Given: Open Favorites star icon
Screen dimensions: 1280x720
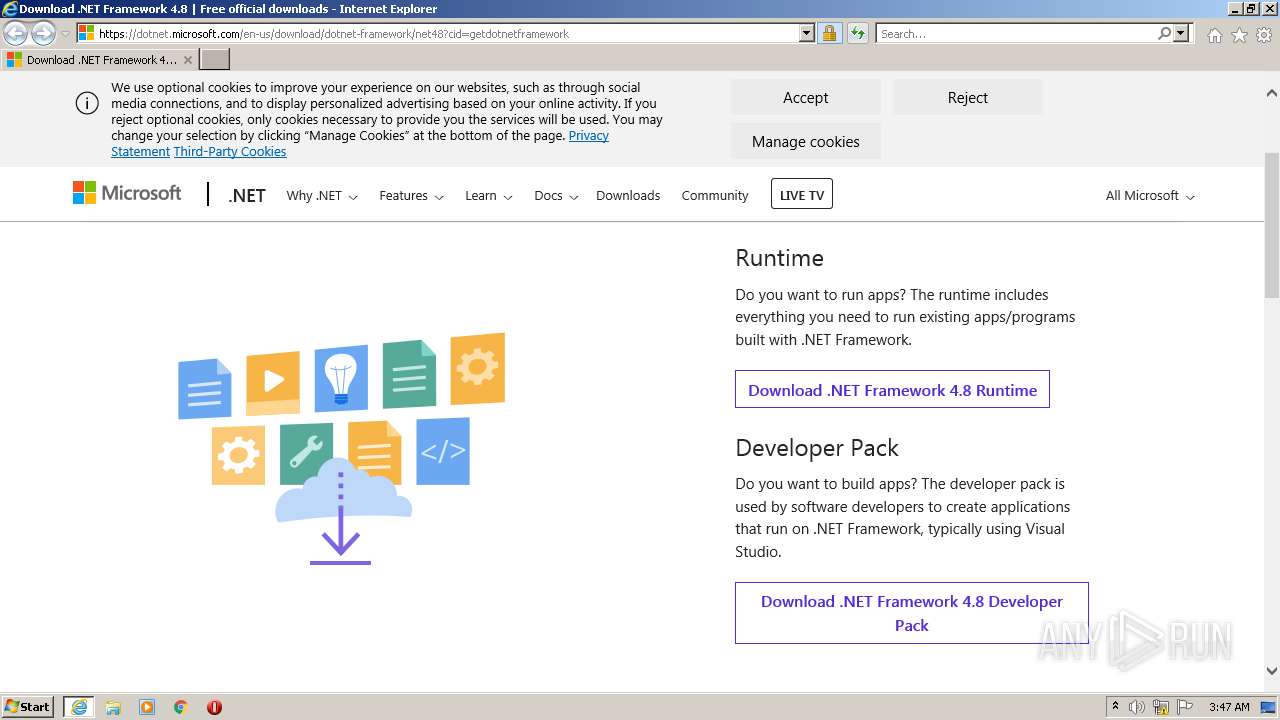Looking at the screenshot, I should coord(1239,35).
